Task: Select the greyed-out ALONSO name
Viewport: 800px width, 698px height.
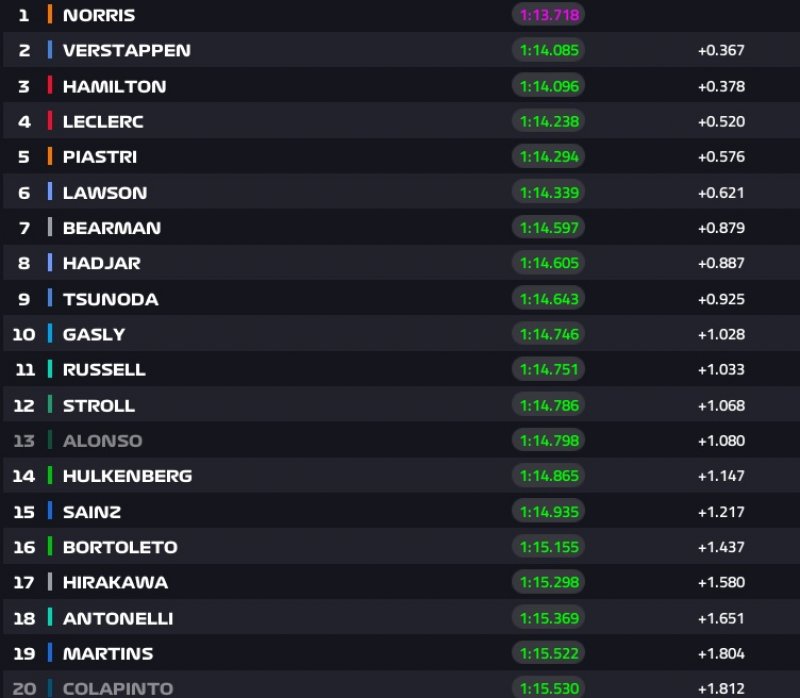Action: tap(102, 441)
